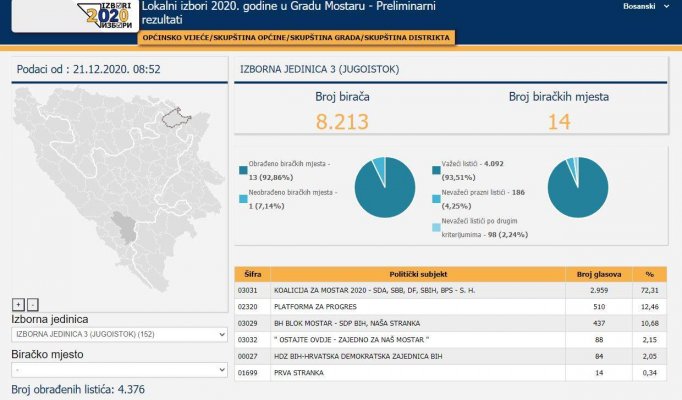Screen dimensions: 682x400
Task: Open the Biračko mjesto dropdown
Action: [119, 369]
